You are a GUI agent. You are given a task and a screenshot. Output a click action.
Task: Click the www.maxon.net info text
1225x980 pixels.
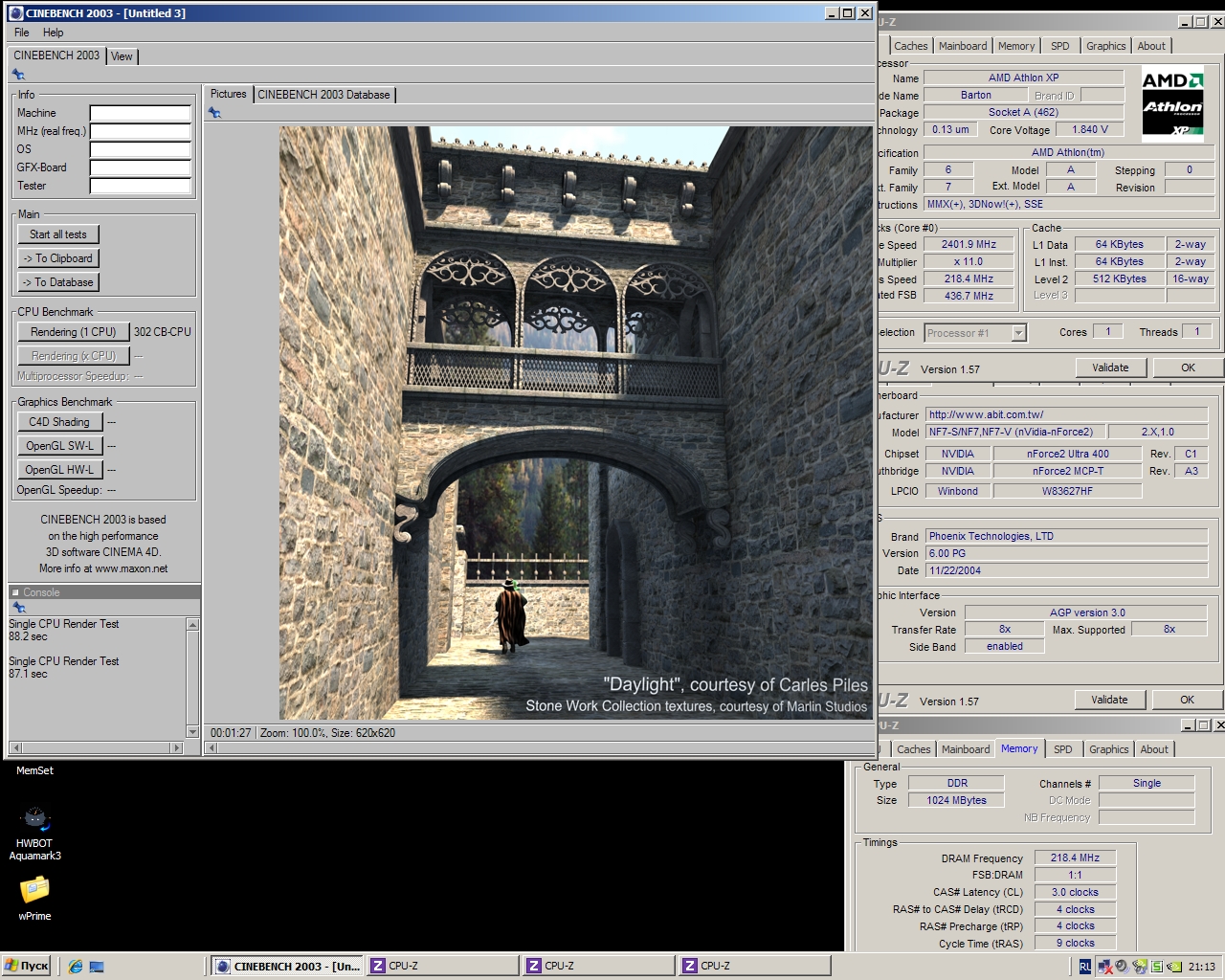131,568
